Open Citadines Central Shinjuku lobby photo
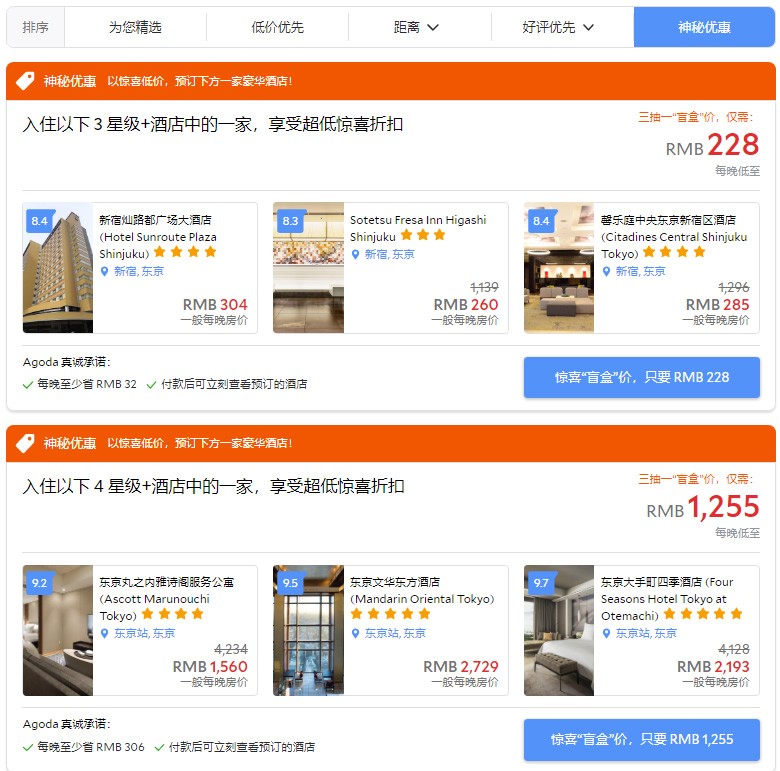Viewport: 780px width, 771px height. click(559, 268)
